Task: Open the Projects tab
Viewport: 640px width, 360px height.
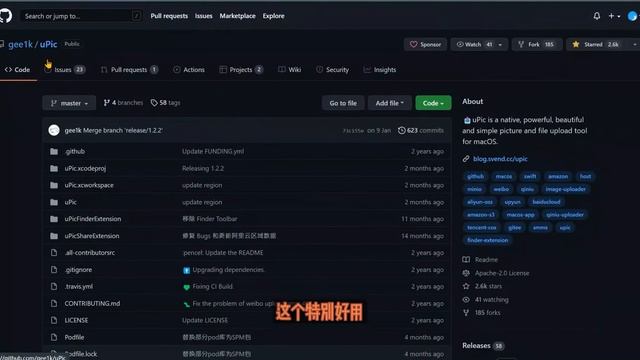Action: [x=241, y=70]
